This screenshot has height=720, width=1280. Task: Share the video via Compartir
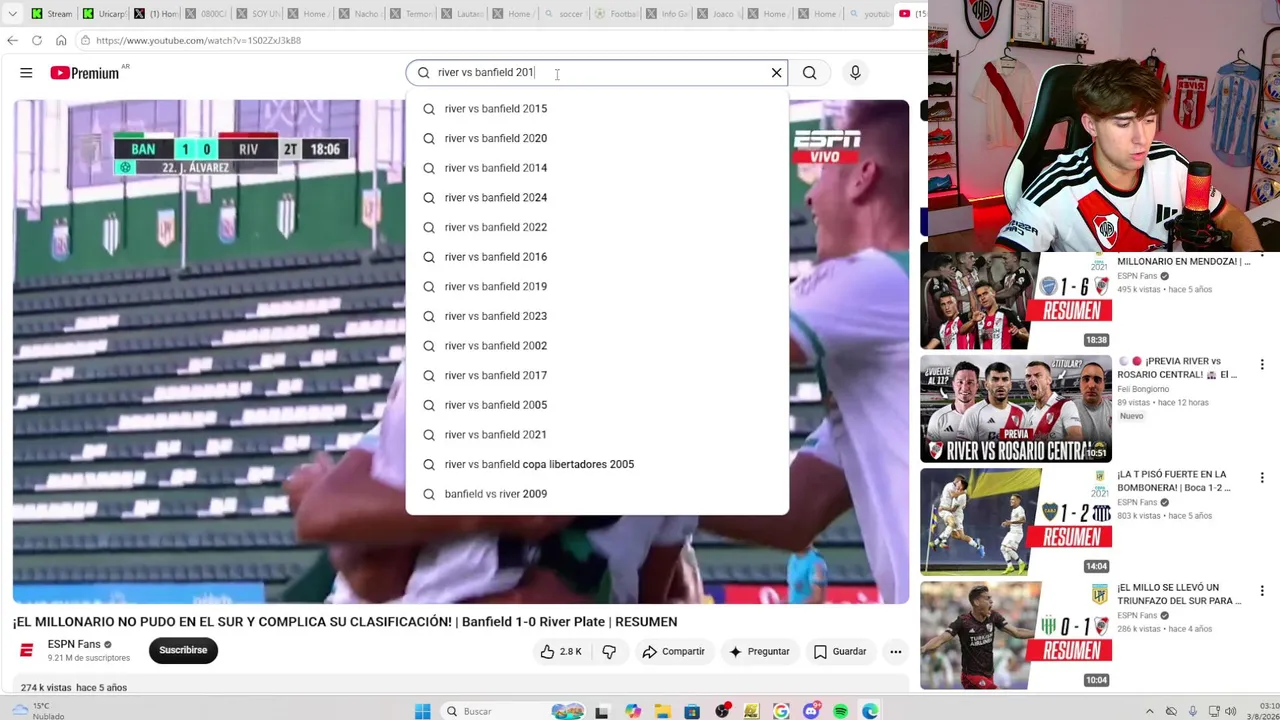(674, 651)
